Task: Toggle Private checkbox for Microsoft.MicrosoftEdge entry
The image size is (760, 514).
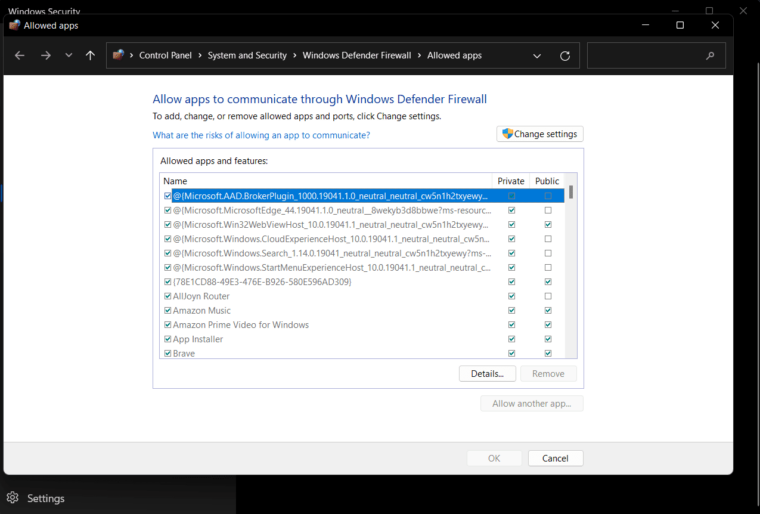Action: [x=511, y=210]
